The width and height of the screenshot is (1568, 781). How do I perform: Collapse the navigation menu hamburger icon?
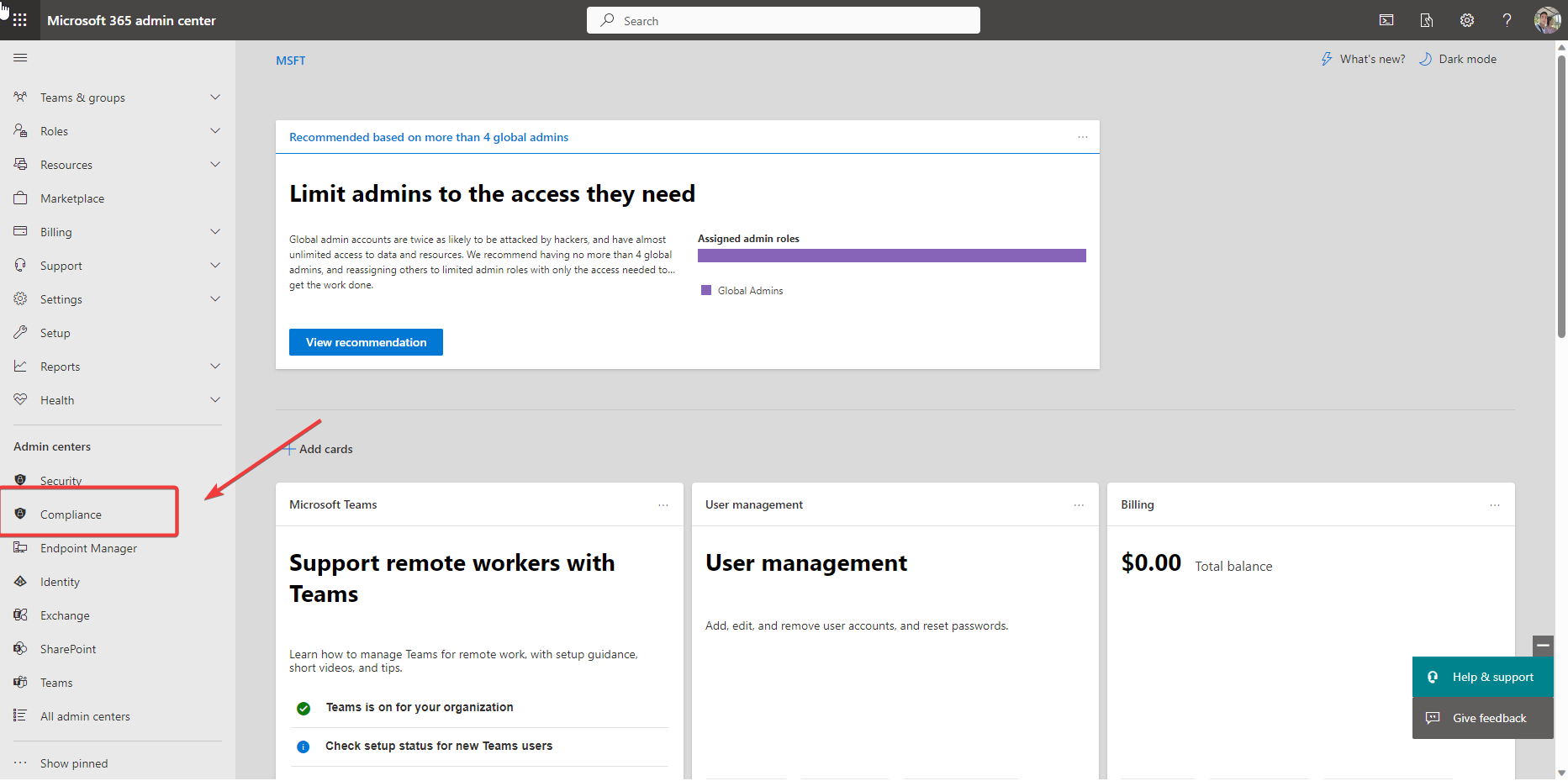[20, 58]
